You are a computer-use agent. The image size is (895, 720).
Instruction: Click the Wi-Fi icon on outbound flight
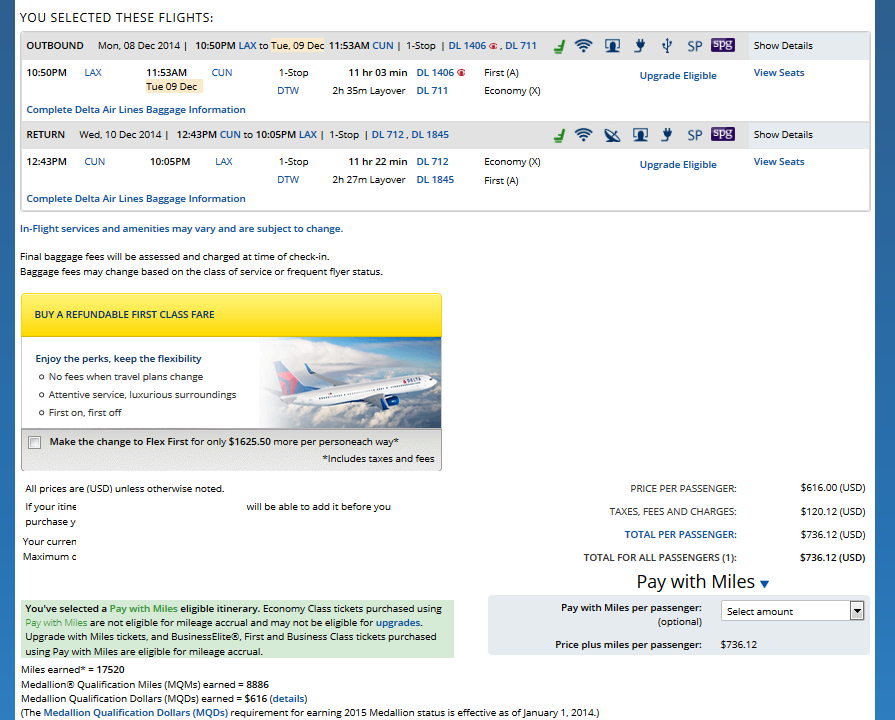(584, 46)
